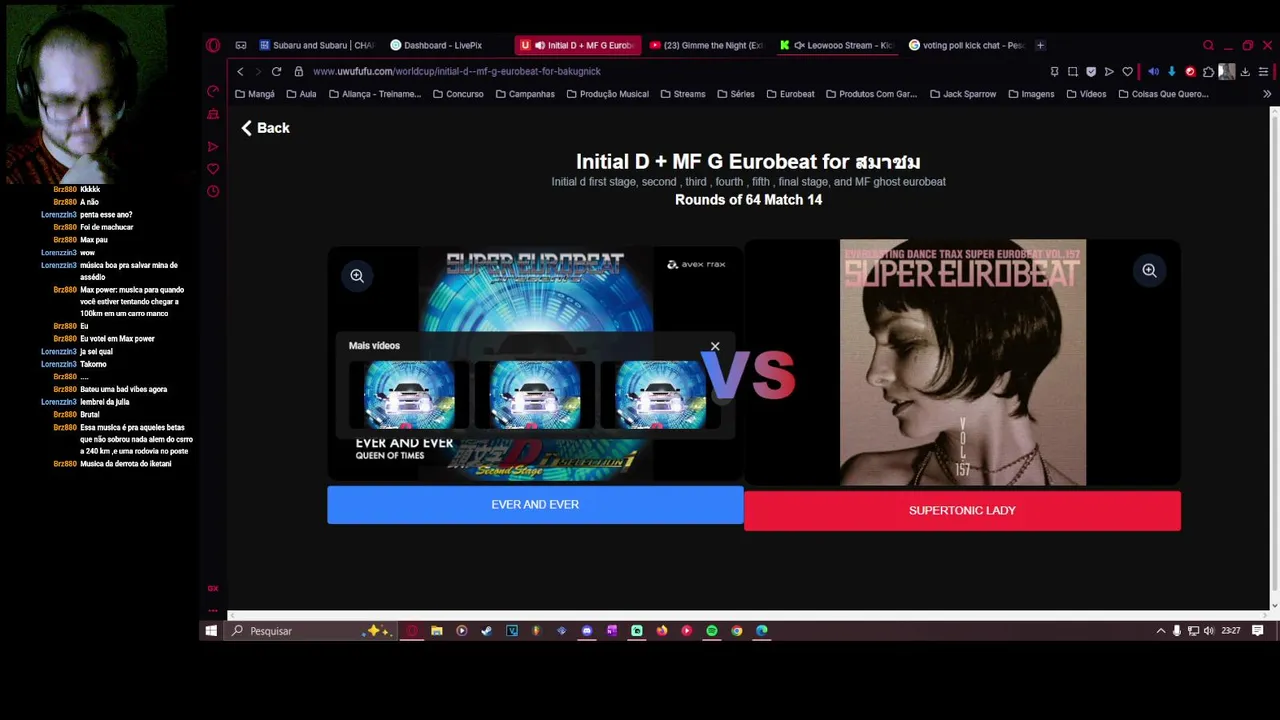The height and width of the screenshot is (720, 1280).
Task: Open the tab search magnifier
Action: tap(1208, 45)
